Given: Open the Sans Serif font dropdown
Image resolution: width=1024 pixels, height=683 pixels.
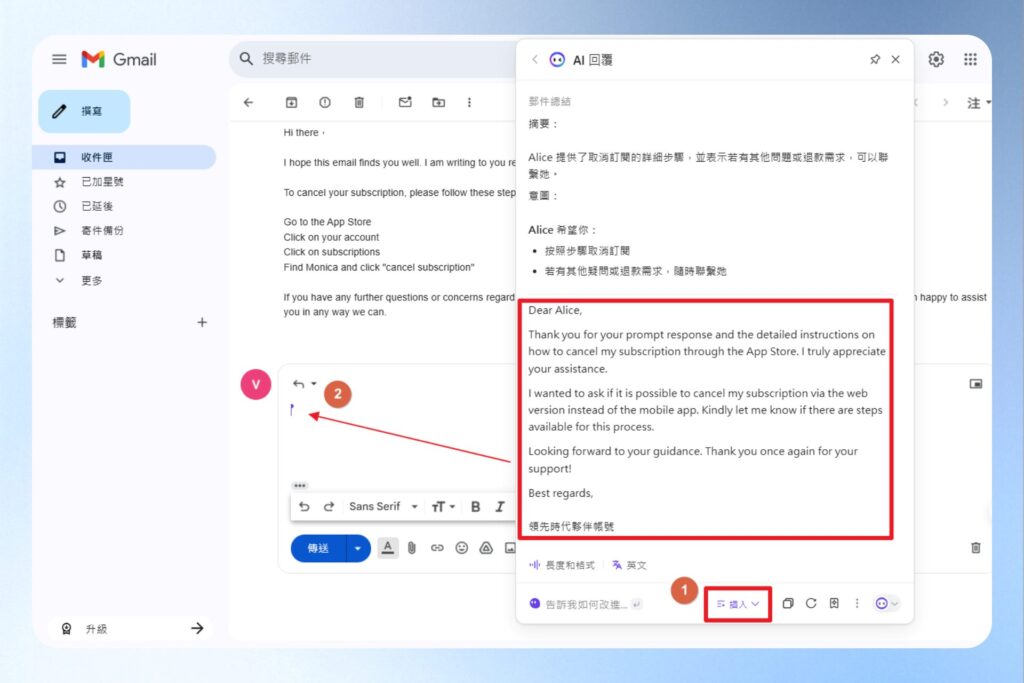Looking at the screenshot, I should [x=383, y=507].
